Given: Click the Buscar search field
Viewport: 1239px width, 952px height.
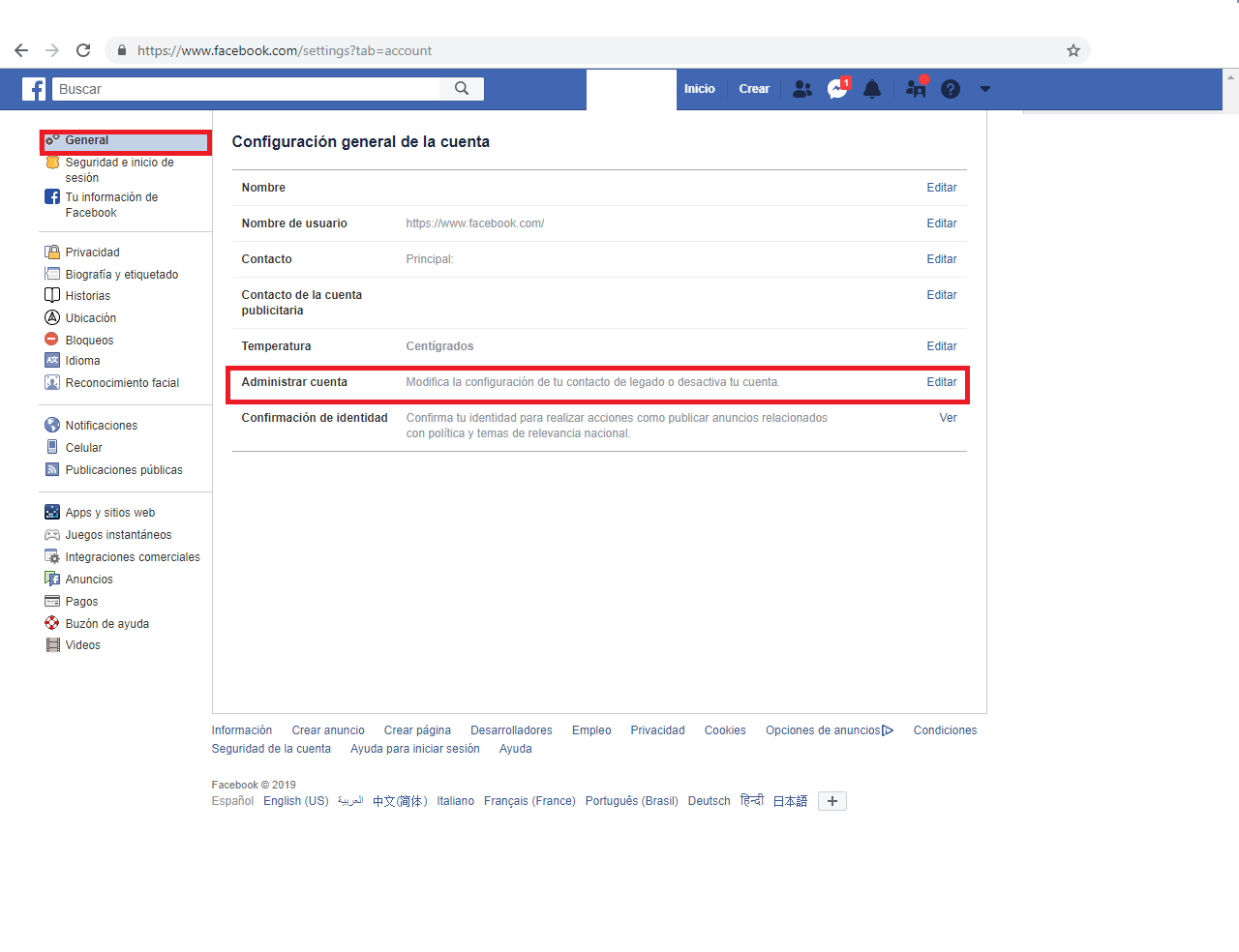Looking at the screenshot, I should click(246, 89).
